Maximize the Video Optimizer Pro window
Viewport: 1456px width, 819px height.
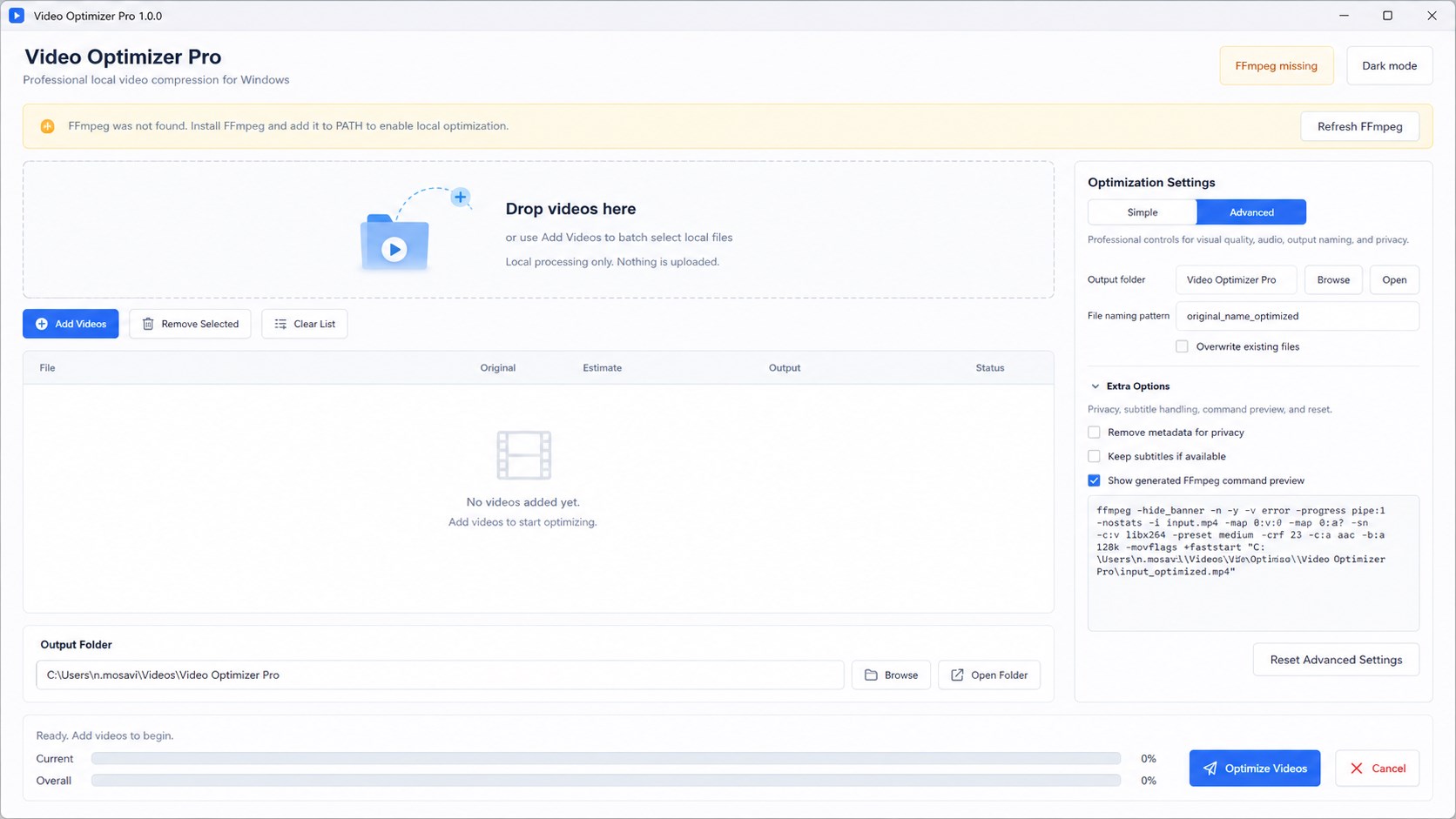[x=1388, y=16]
